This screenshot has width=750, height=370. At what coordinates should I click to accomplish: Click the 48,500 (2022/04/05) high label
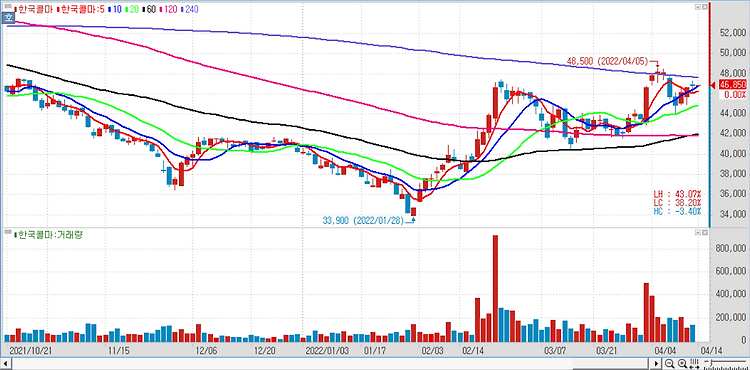coord(607,61)
